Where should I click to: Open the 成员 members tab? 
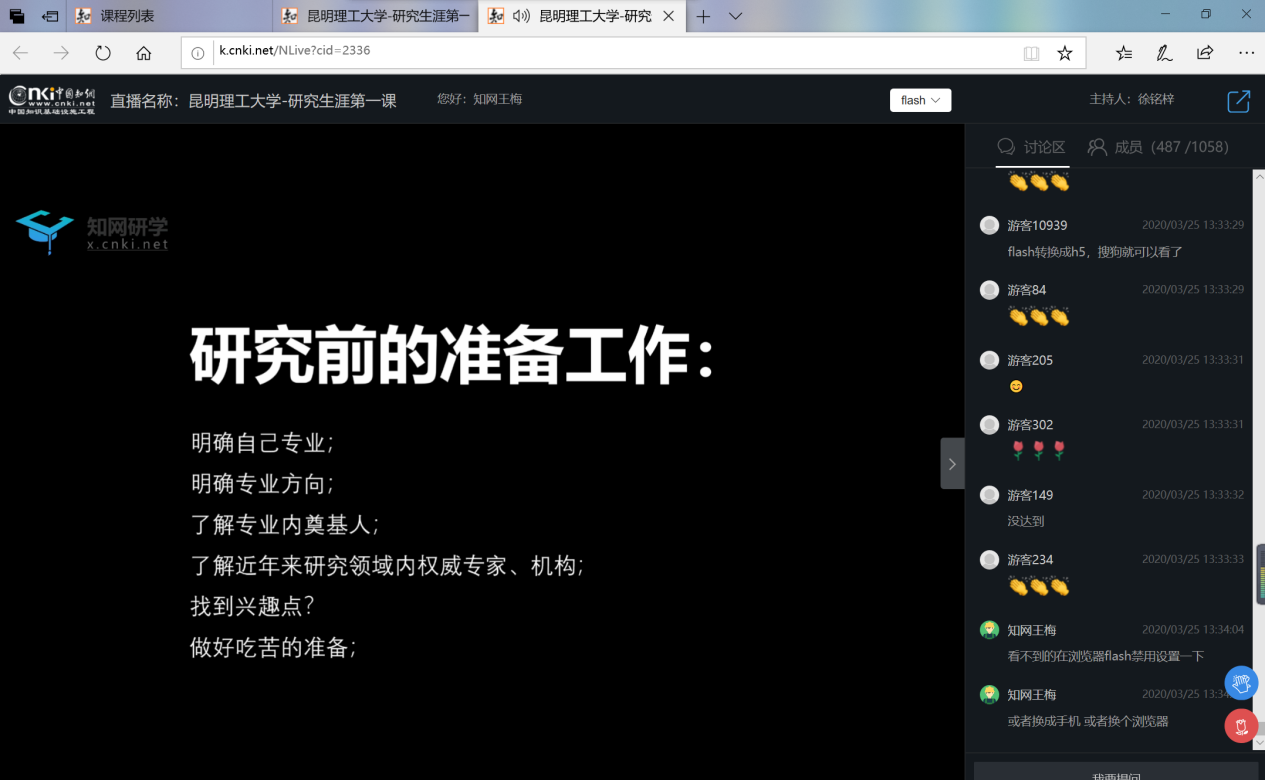1158,147
